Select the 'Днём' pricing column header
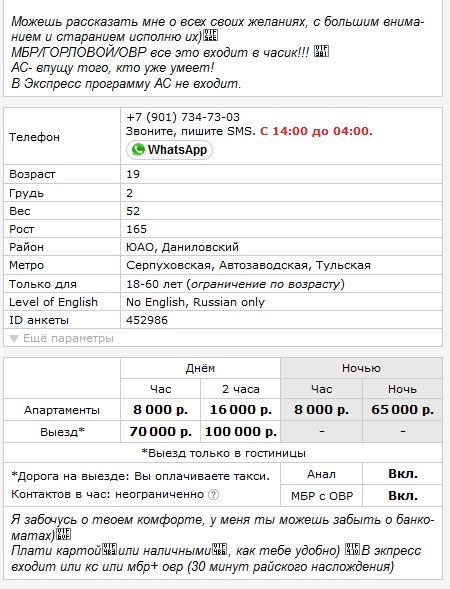 tap(200, 368)
